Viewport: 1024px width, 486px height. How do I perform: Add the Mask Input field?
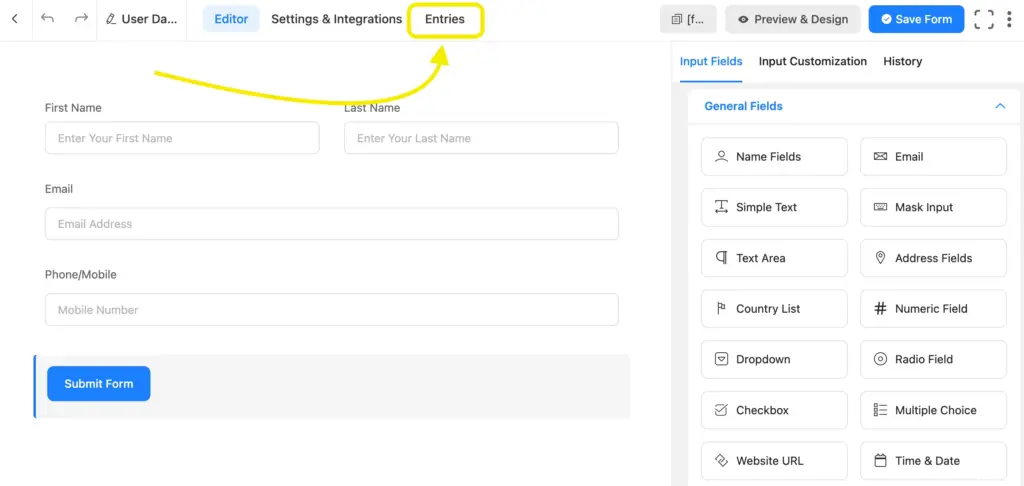click(933, 207)
